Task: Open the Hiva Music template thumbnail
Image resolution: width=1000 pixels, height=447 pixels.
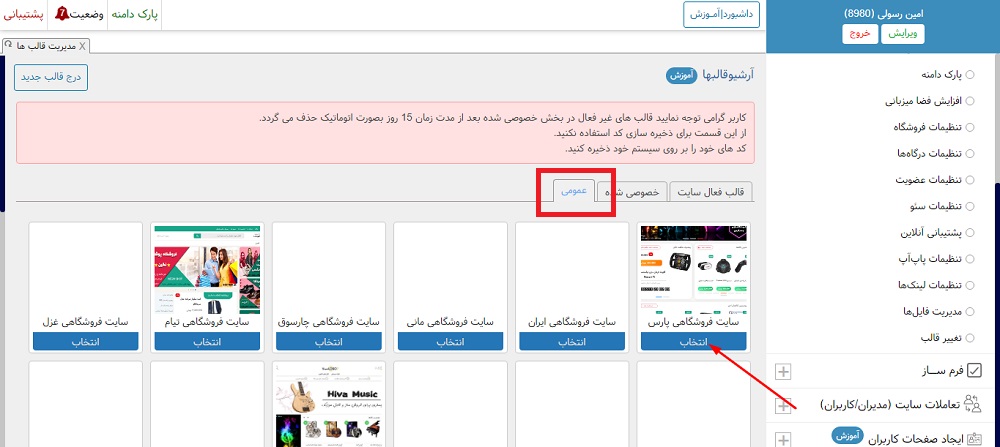Action: [329, 405]
